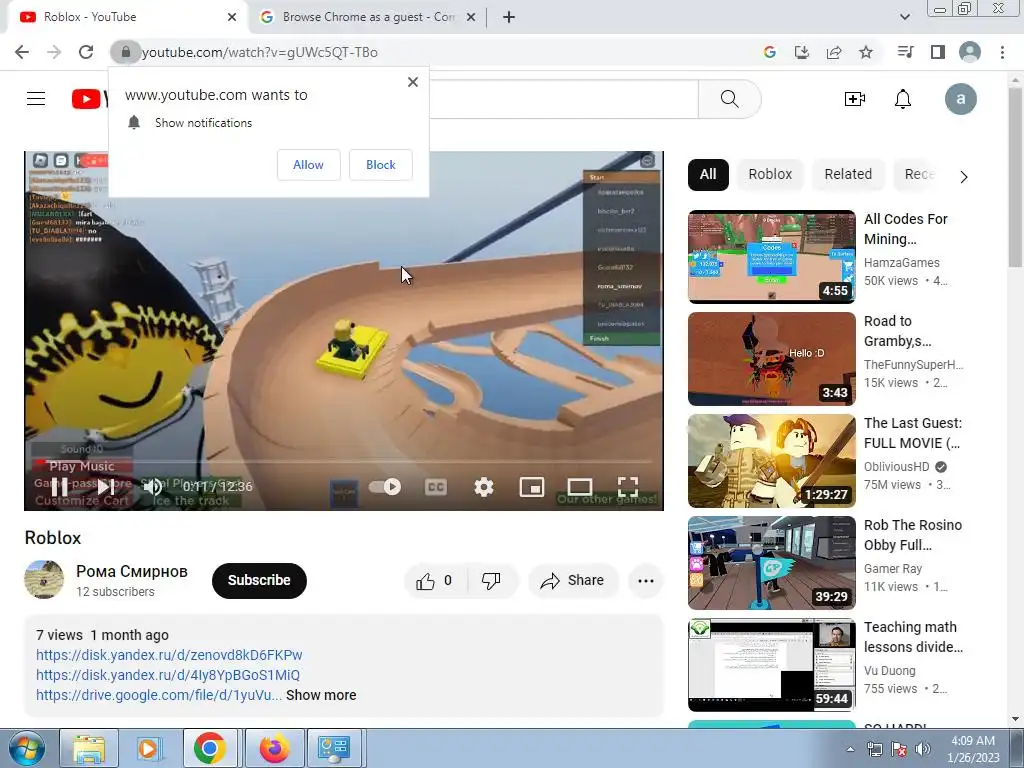
Task: Enable miniplayer mode
Action: coord(532,487)
